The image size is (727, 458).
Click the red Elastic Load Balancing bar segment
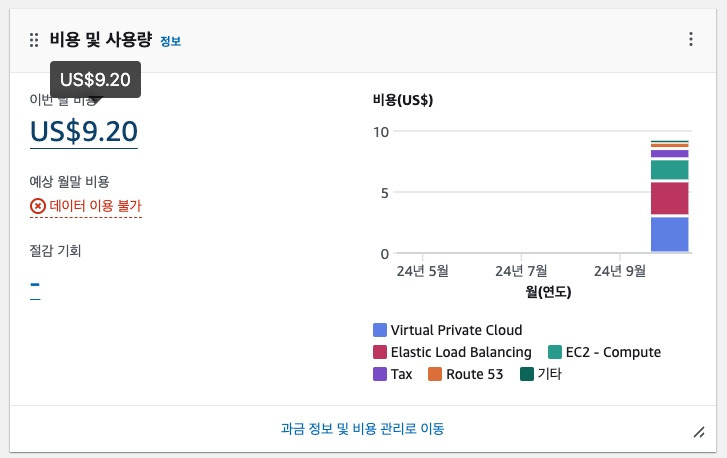point(670,198)
